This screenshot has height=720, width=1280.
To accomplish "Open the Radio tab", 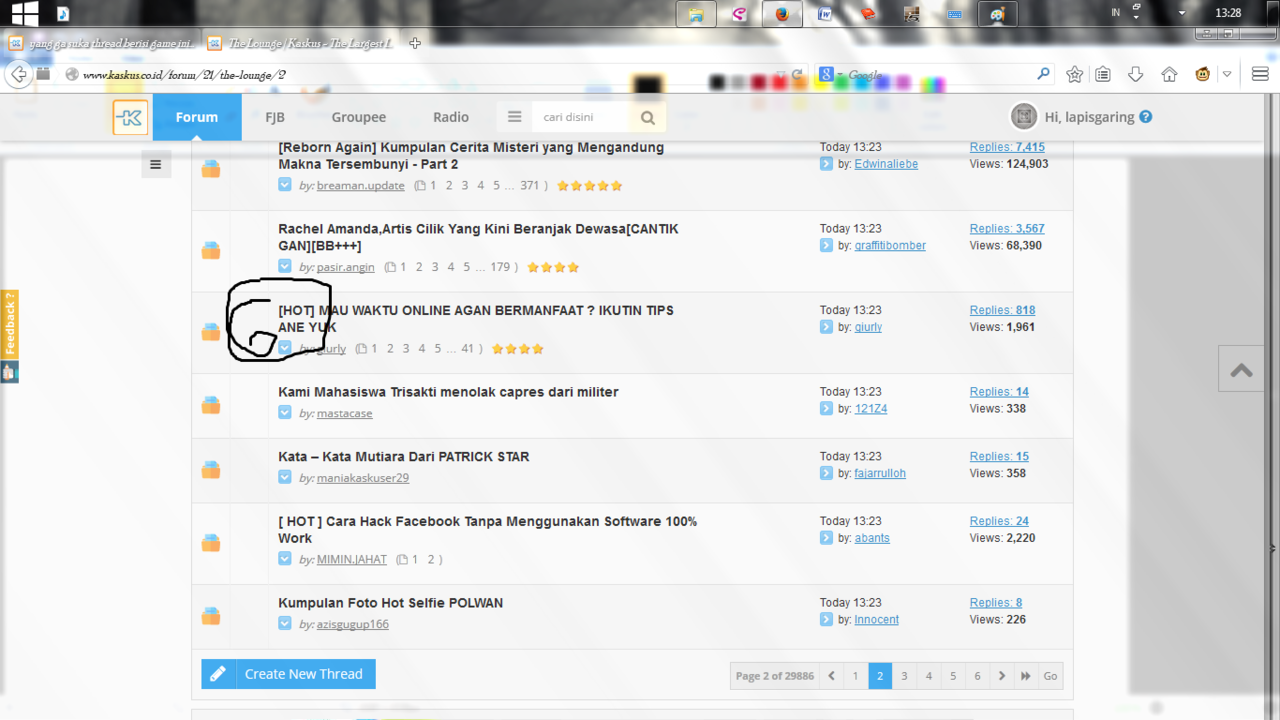I will point(451,117).
